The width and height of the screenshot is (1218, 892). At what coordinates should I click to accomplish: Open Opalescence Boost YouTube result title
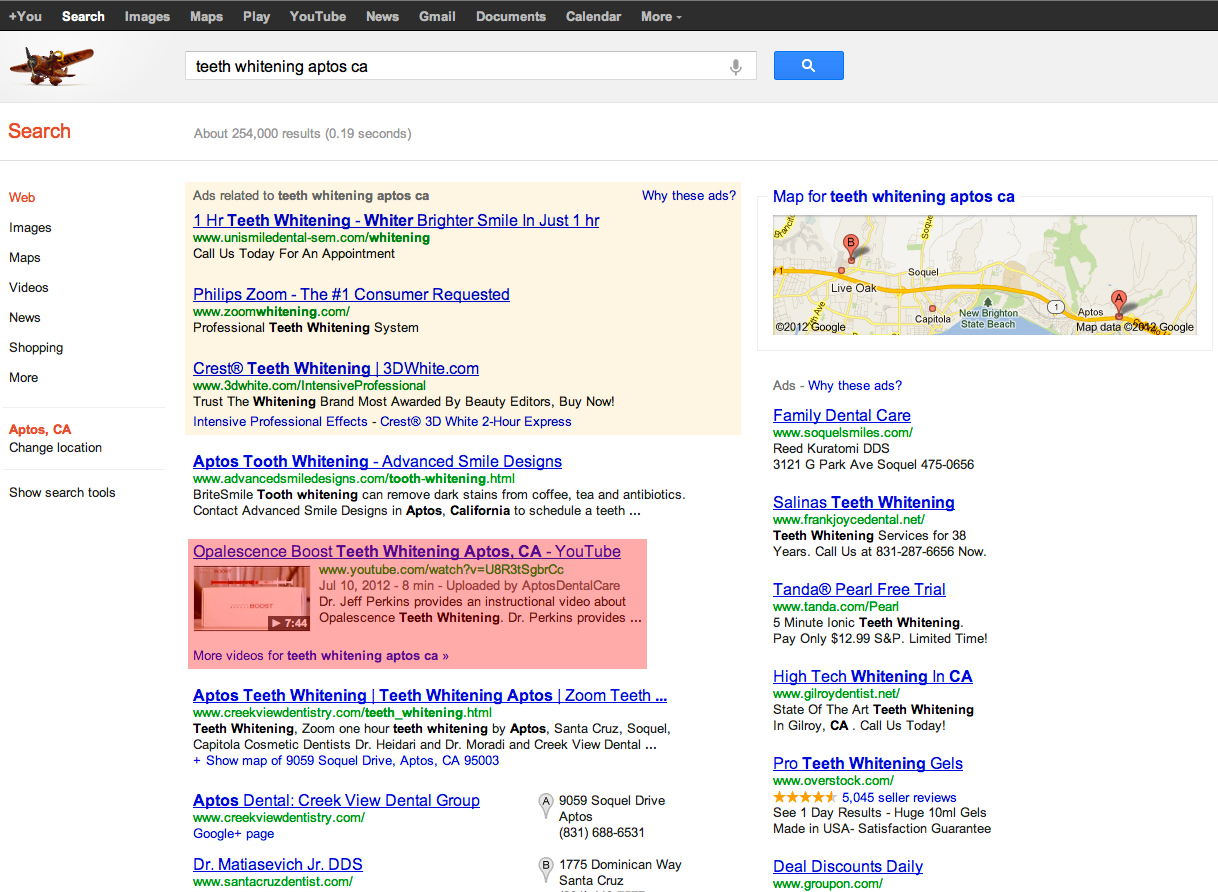click(x=407, y=551)
